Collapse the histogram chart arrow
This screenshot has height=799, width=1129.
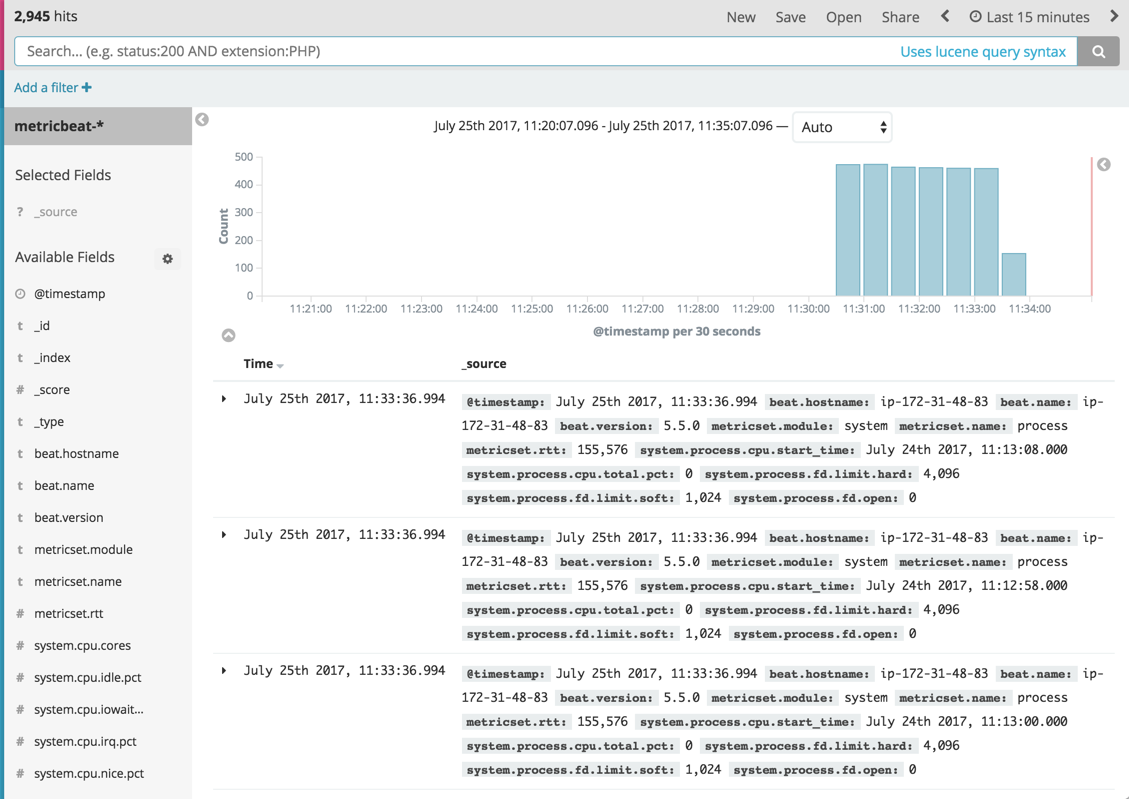pos(228,335)
